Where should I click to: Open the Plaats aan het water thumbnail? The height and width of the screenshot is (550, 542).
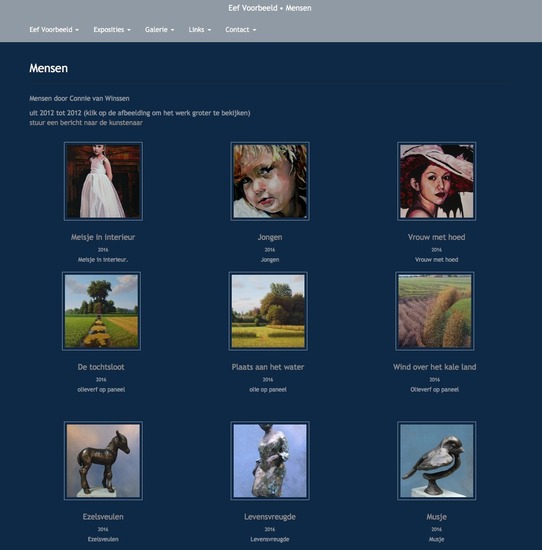[268, 311]
